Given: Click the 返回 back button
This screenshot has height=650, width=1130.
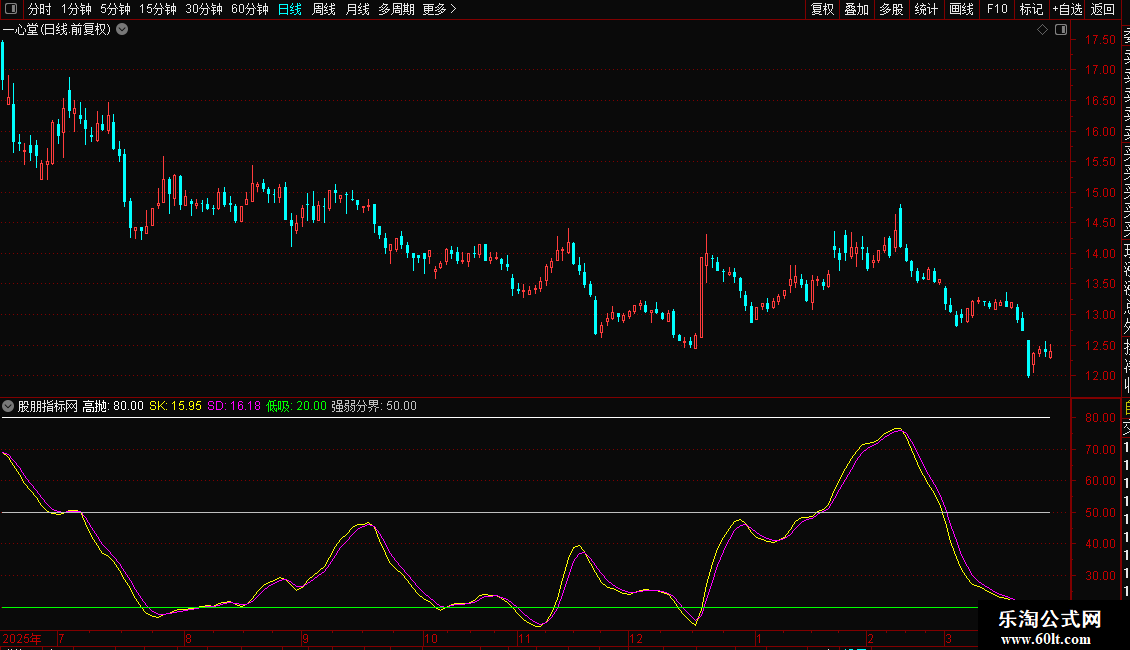Looking at the screenshot, I should click(x=1103, y=9).
